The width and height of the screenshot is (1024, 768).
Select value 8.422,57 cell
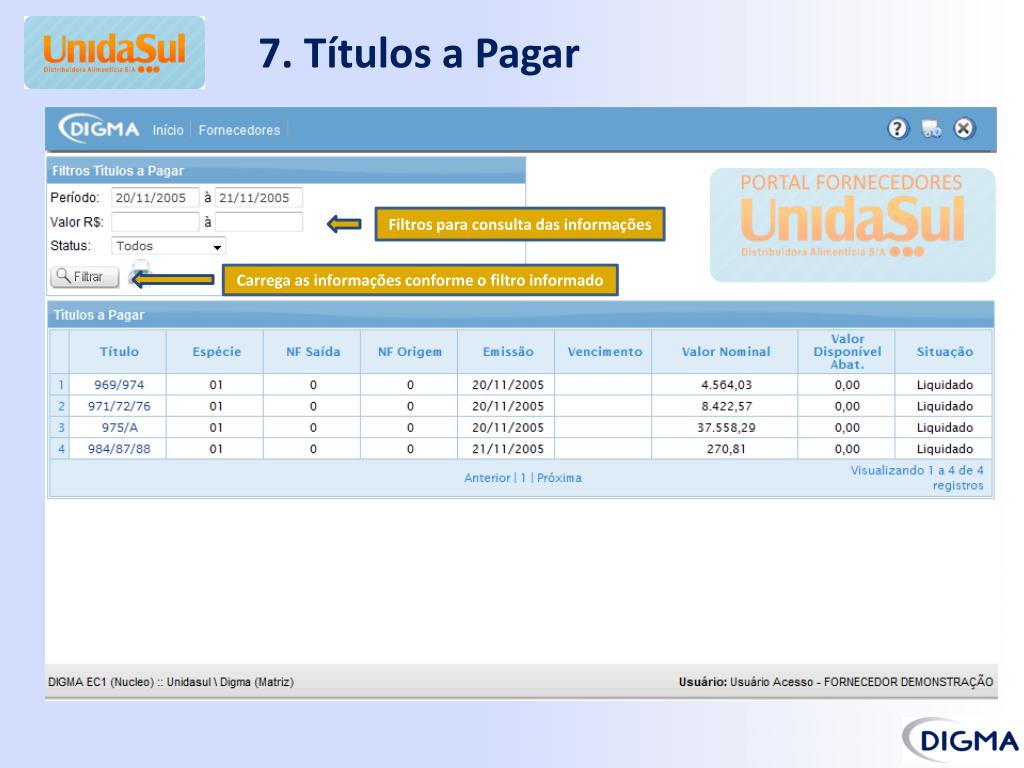725,406
